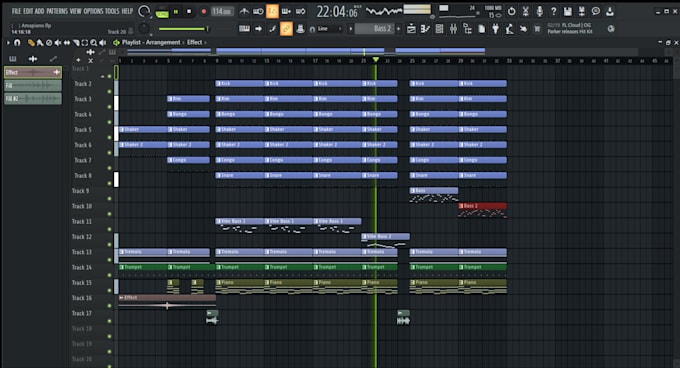The image size is (680, 368).
Task: Select the Playback speaker tool in Playlist
Action: point(103,42)
